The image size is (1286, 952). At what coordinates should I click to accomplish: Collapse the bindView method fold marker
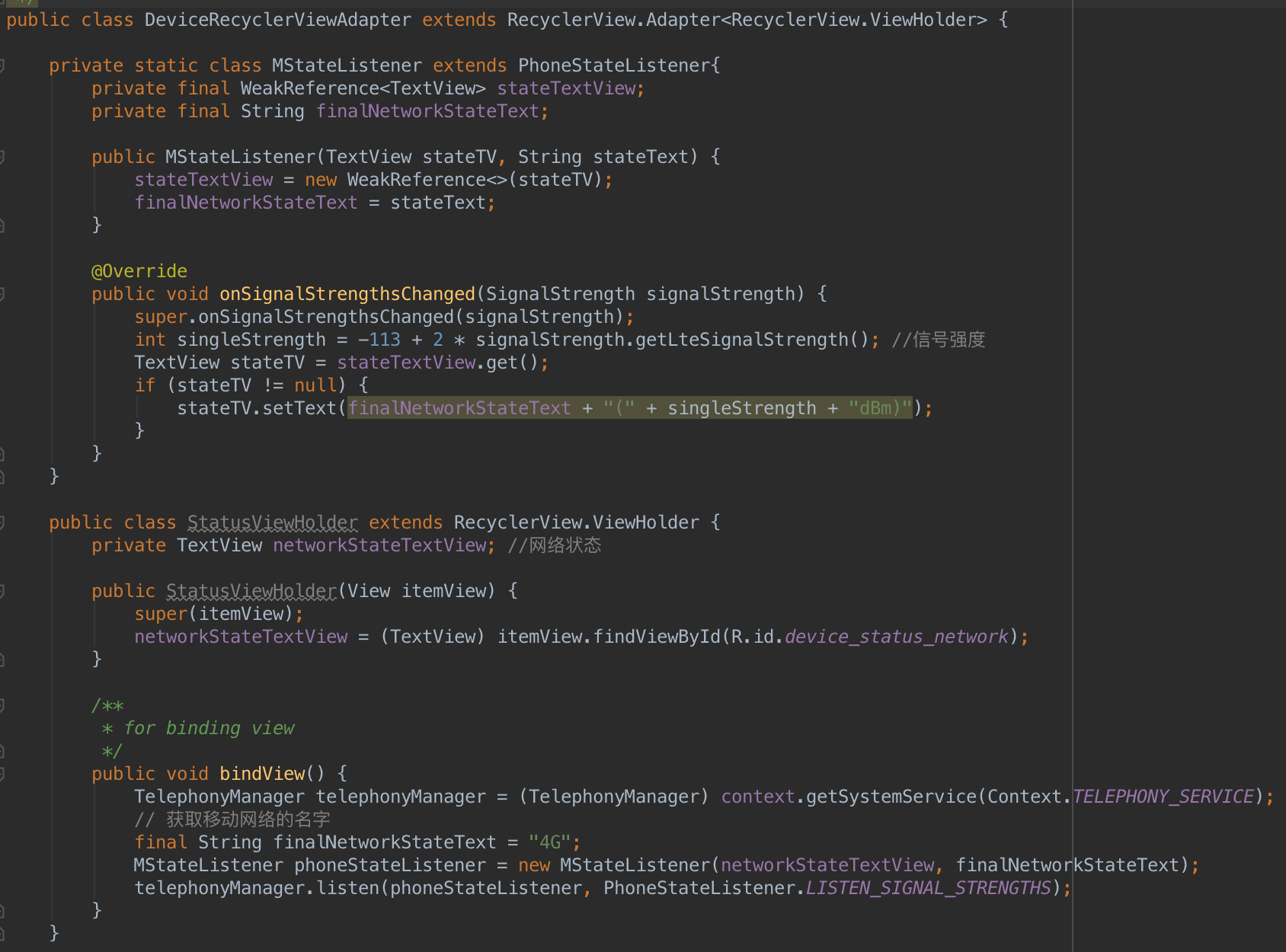tap(2, 775)
